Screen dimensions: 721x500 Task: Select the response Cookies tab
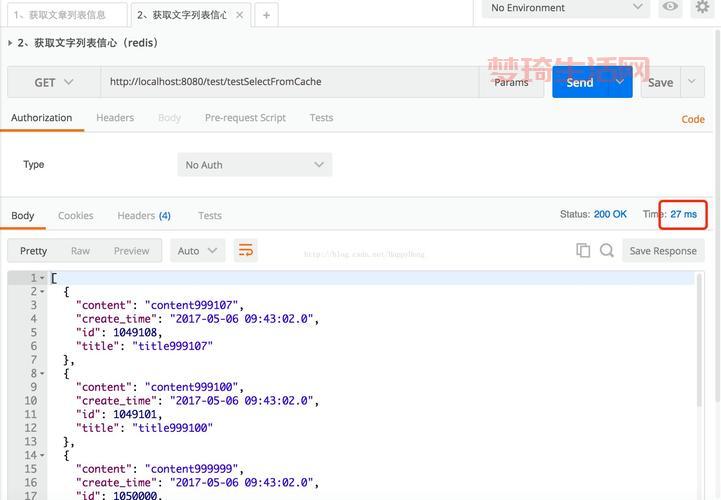(x=75, y=216)
